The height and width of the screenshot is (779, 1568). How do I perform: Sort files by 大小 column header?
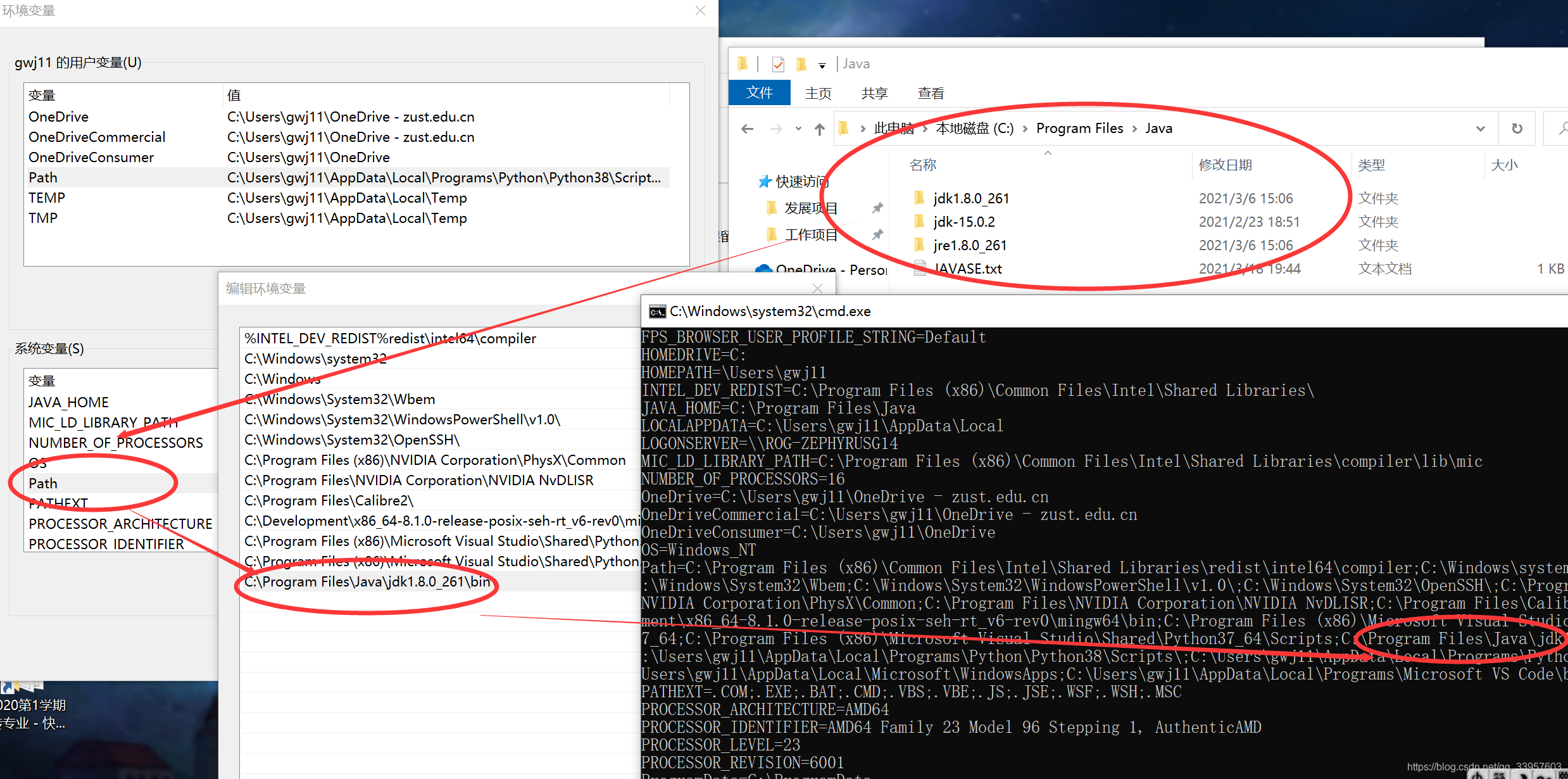(1505, 165)
